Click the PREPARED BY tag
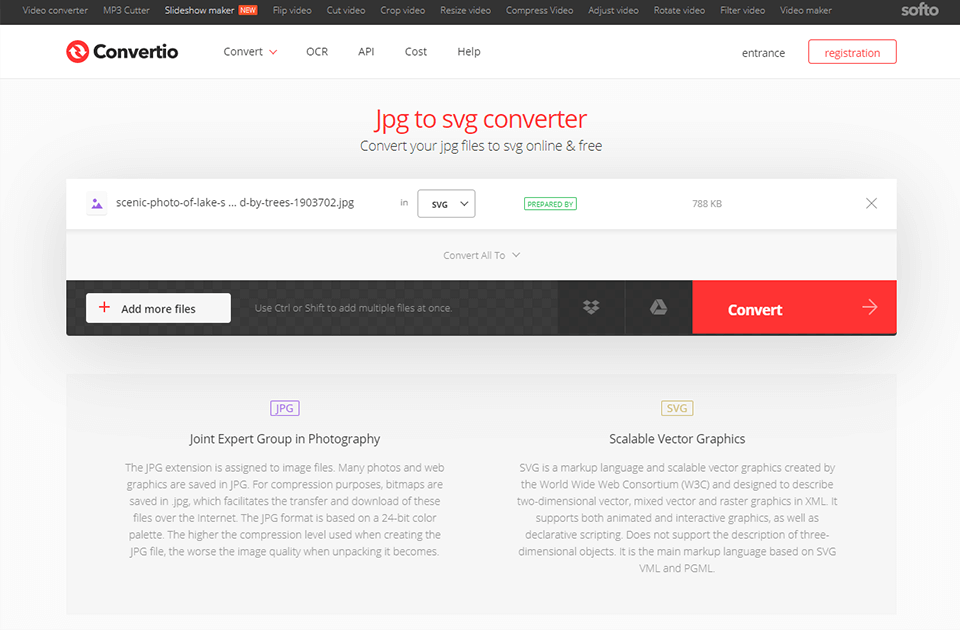Image resolution: width=960 pixels, height=630 pixels. [550, 203]
